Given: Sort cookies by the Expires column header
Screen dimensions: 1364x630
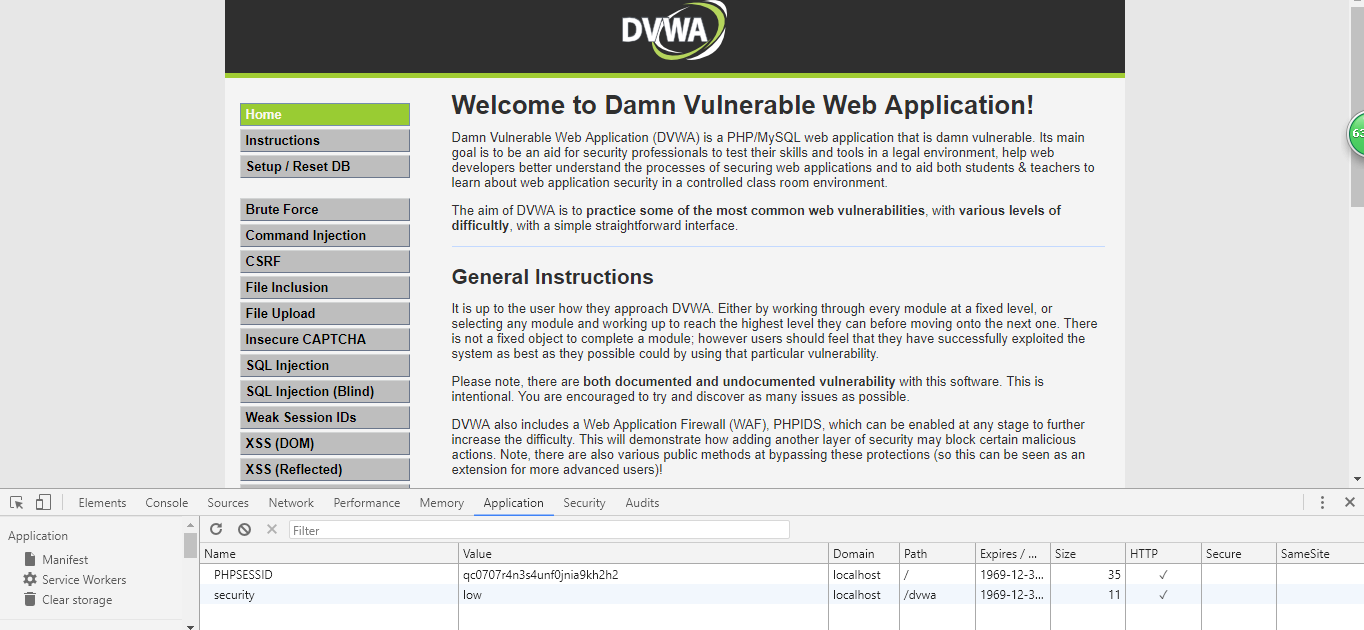Looking at the screenshot, I should 1013,553.
